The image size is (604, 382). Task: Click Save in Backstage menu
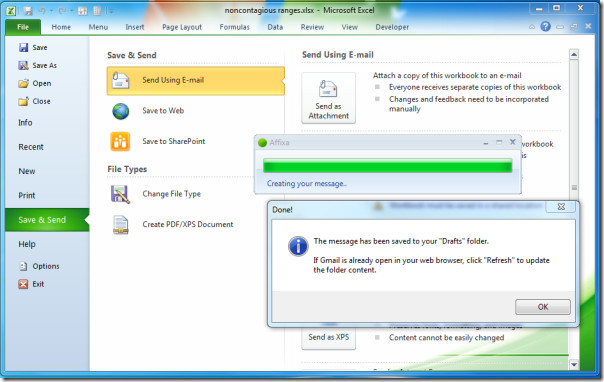click(x=33, y=47)
